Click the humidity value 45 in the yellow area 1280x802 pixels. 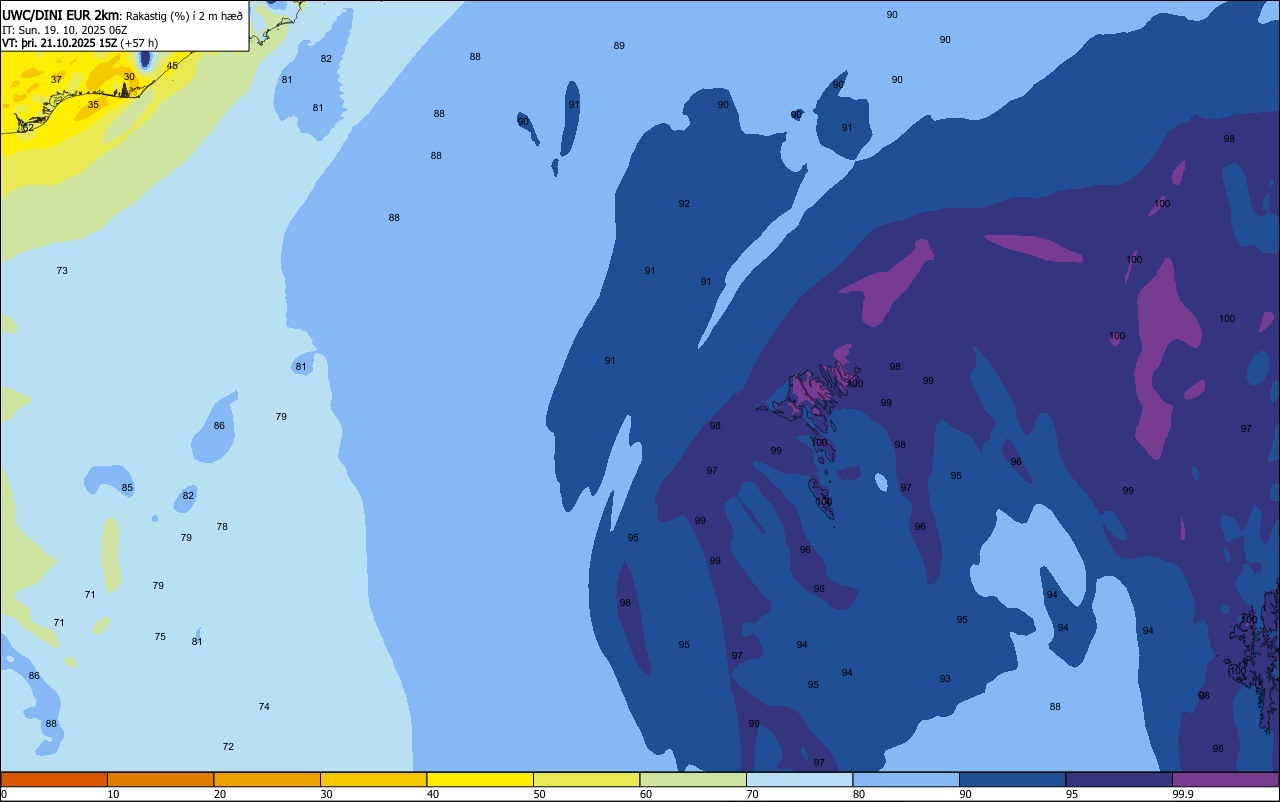click(x=172, y=66)
